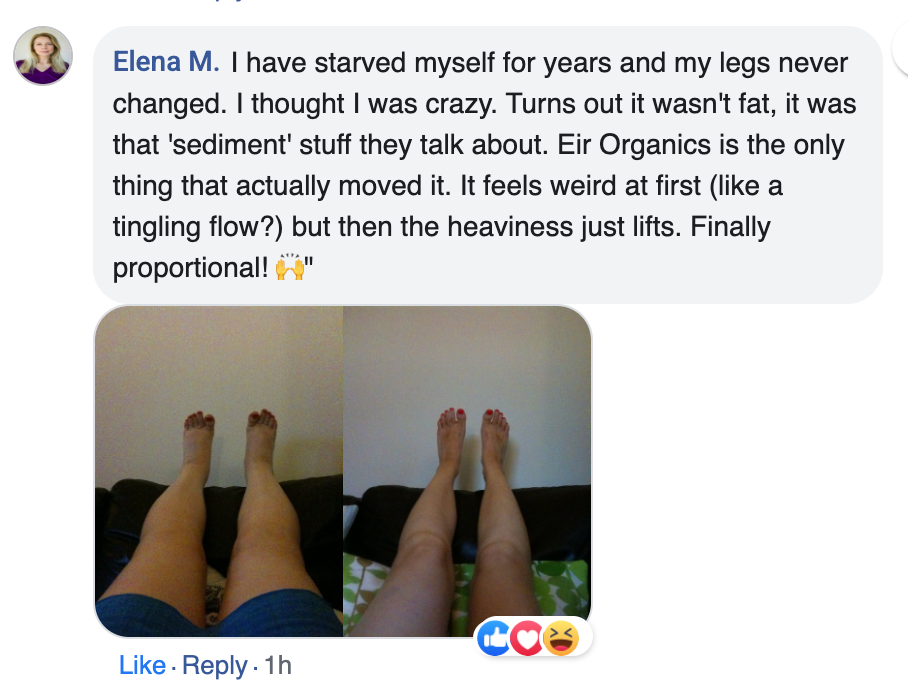The height and width of the screenshot is (686, 908).
Task: Open the right after-photo of legs
Action: 467,471
